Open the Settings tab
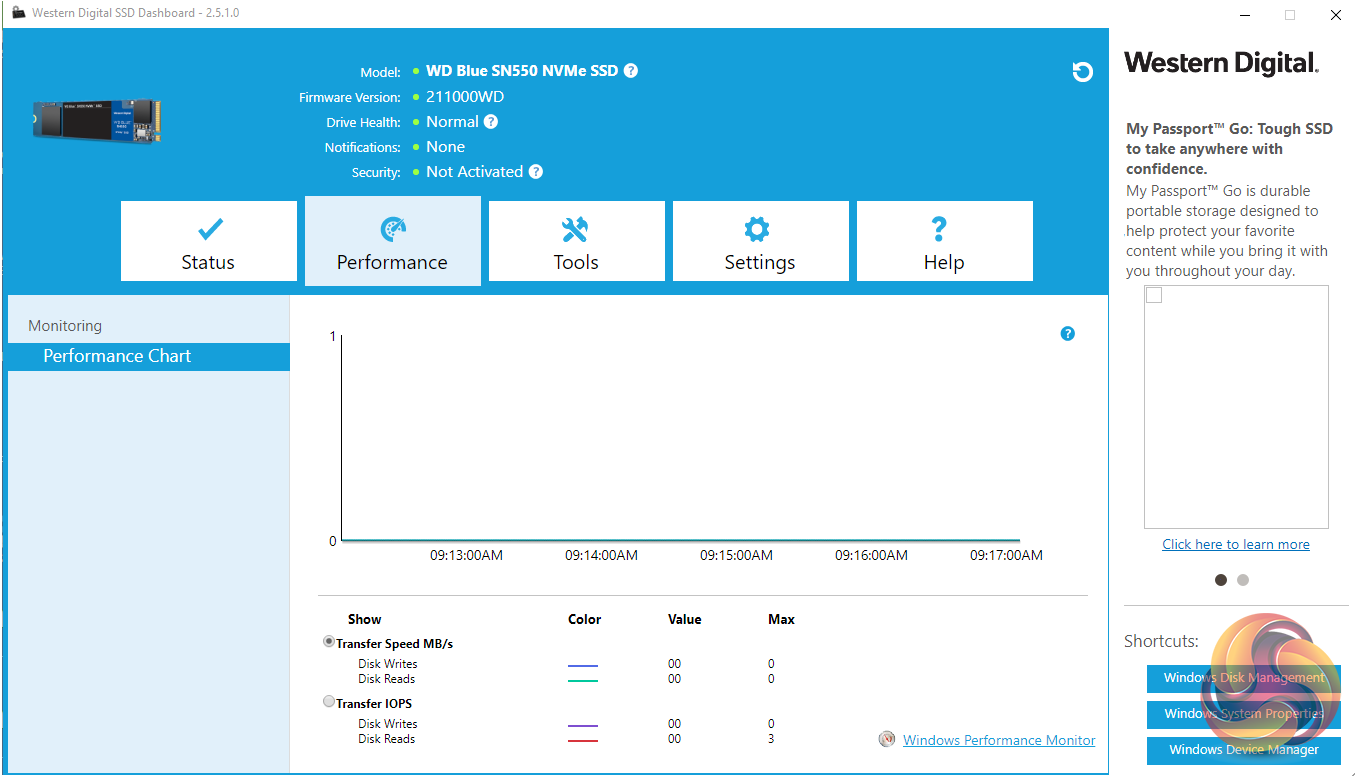This screenshot has height=776, width=1360. point(760,242)
